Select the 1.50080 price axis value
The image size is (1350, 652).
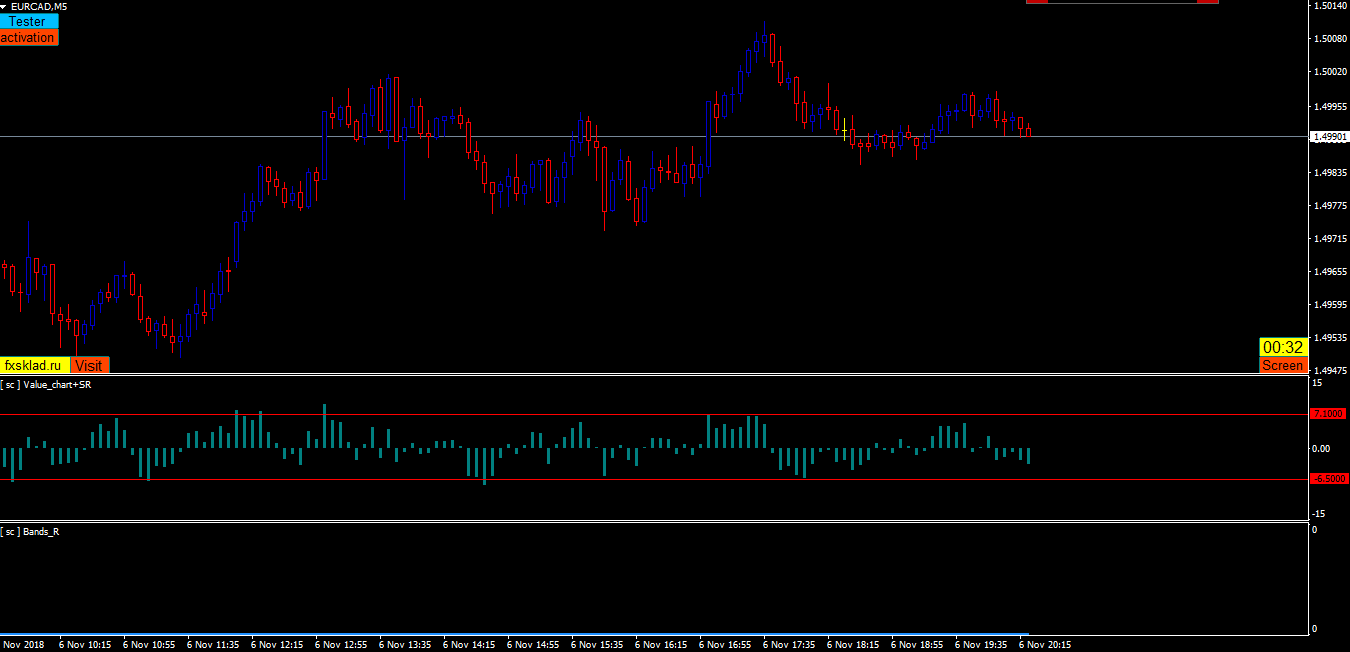[1330, 39]
